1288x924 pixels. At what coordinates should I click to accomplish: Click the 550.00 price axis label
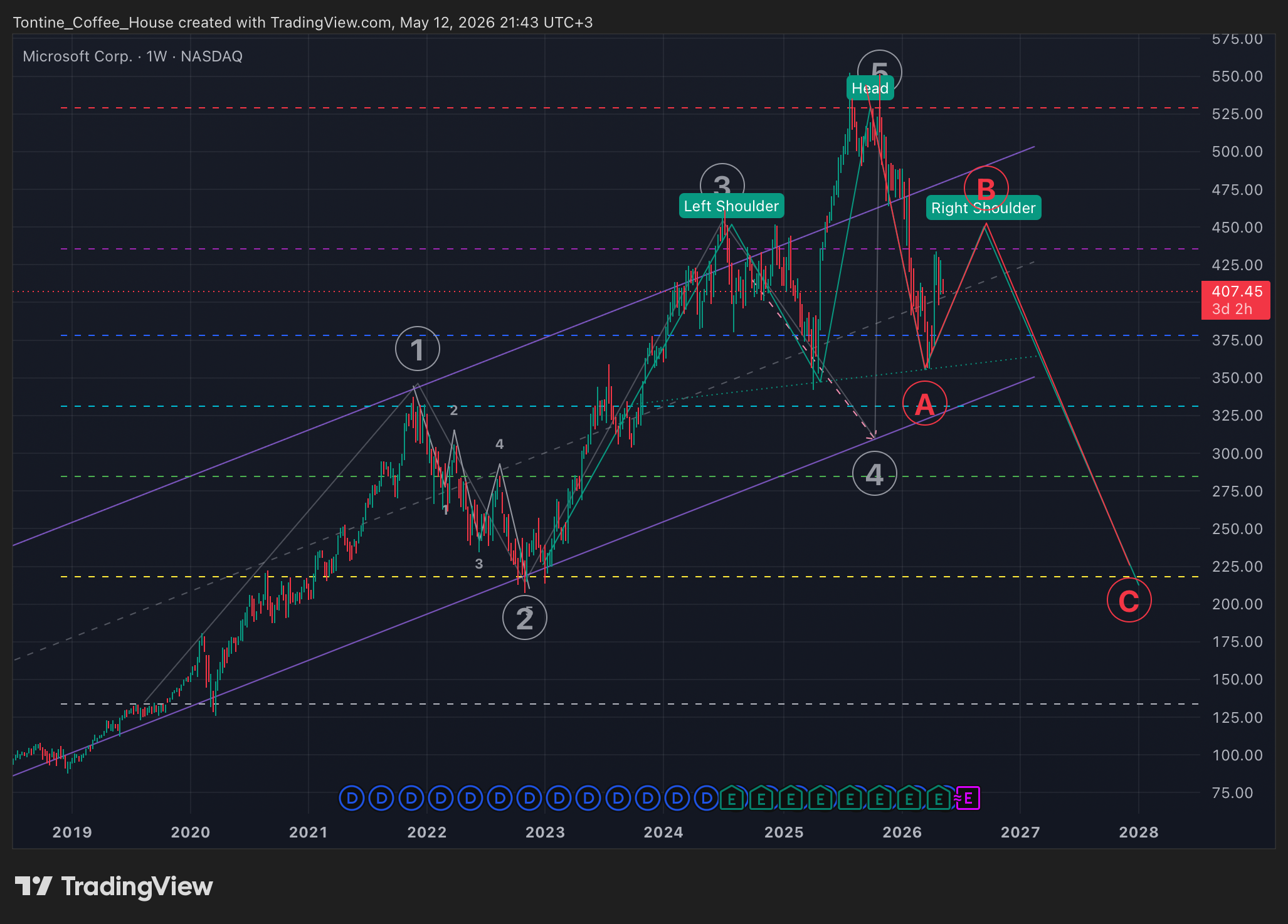pos(1237,76)
